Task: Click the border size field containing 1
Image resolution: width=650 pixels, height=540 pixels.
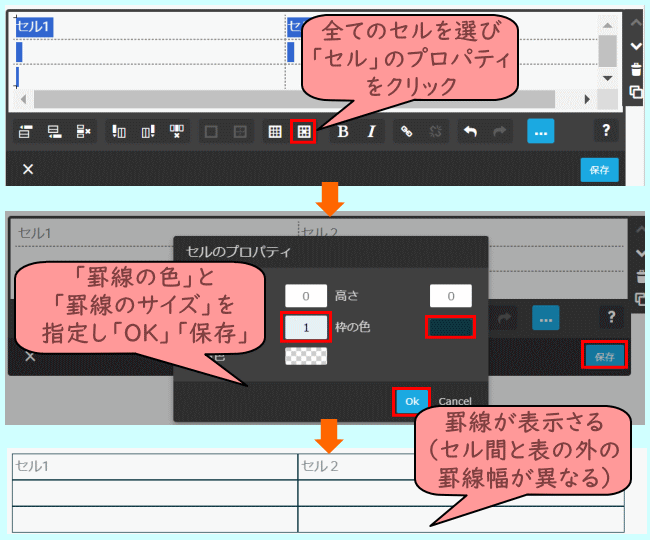Action: pos(306,327)
